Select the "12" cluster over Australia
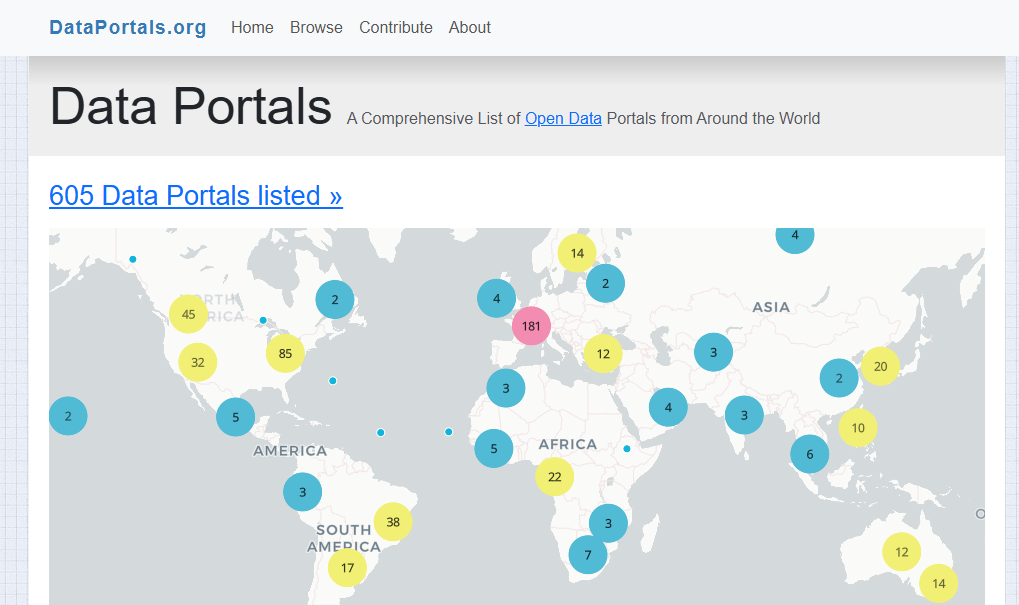1019x605 pixels. [x=900, y=551]
